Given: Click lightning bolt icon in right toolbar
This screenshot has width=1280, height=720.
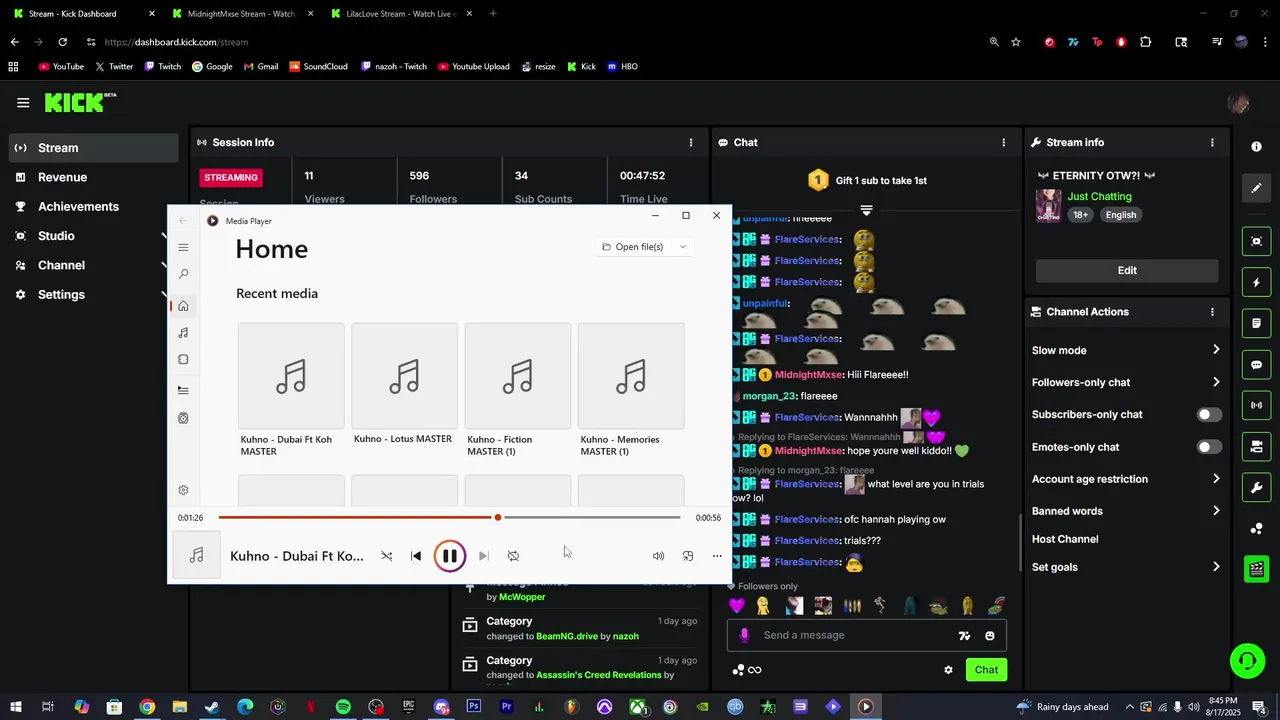Looking at the screenshot, I should (1257, 283).
